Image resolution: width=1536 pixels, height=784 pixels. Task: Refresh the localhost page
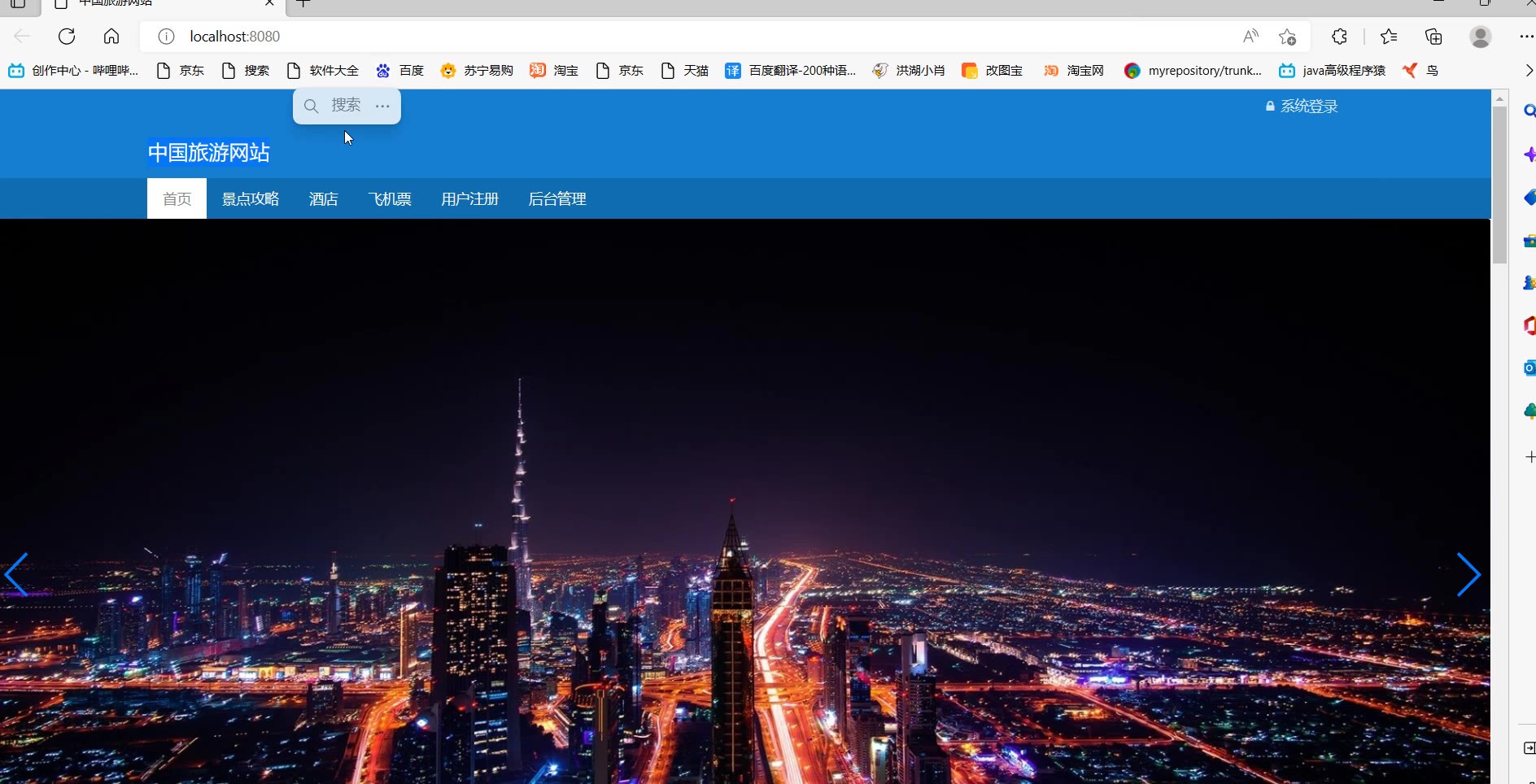click(x=67, y=37)
